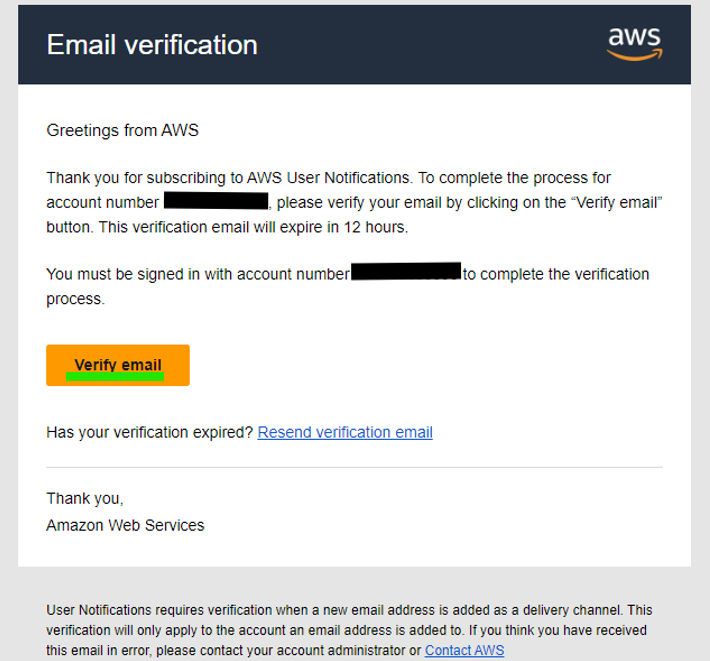
Task: Open the Contact AWS link
Action: pyautogui.click(x=464, y=650)
